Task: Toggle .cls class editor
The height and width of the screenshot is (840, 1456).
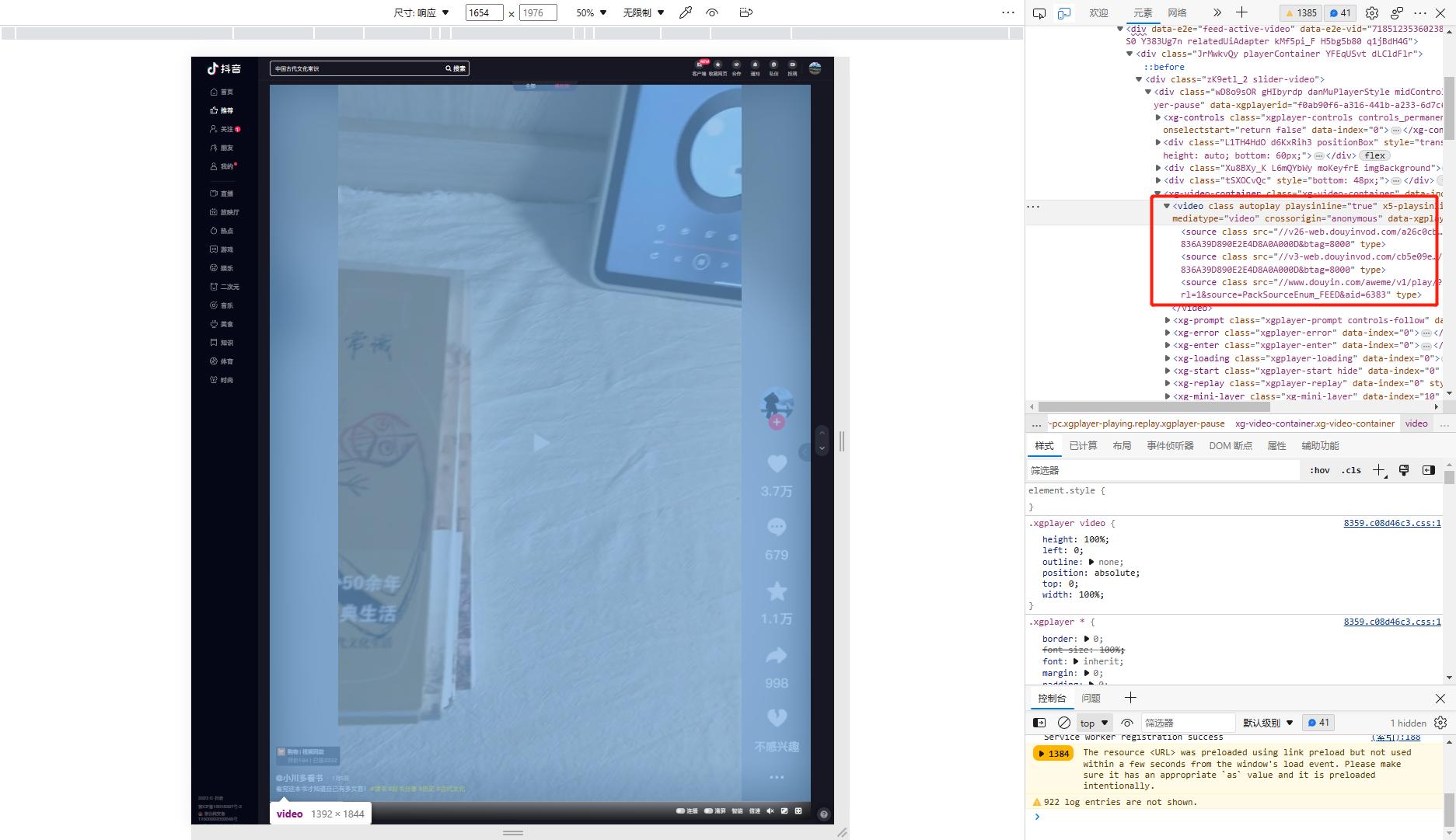Action: [1351, 470]
